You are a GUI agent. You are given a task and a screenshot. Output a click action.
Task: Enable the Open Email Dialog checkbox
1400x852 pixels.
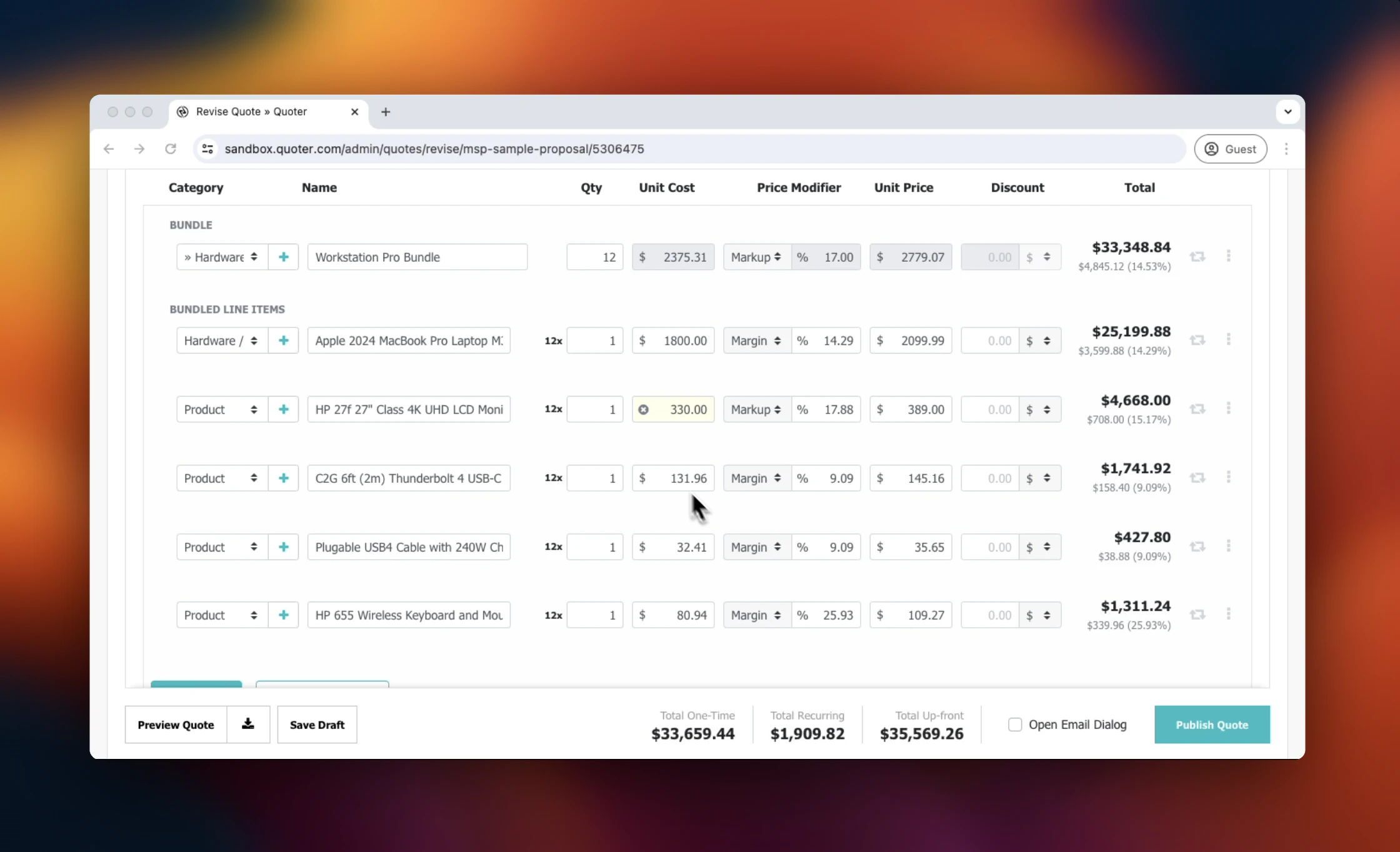pos(1014,724)
